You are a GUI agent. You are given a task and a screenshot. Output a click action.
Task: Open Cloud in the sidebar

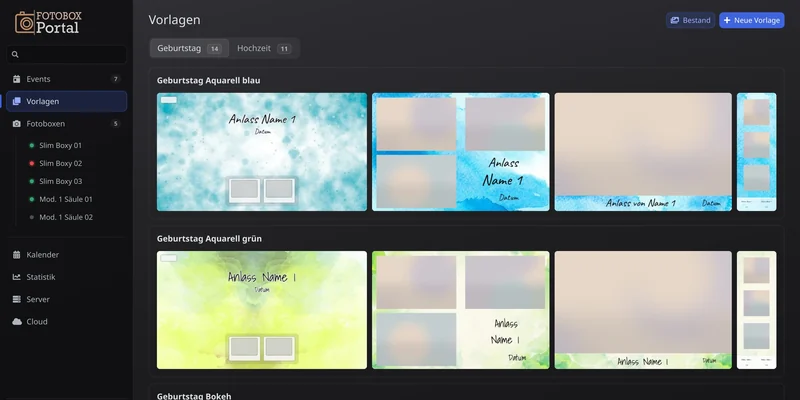pyautogui.click(x=66, y=321)
